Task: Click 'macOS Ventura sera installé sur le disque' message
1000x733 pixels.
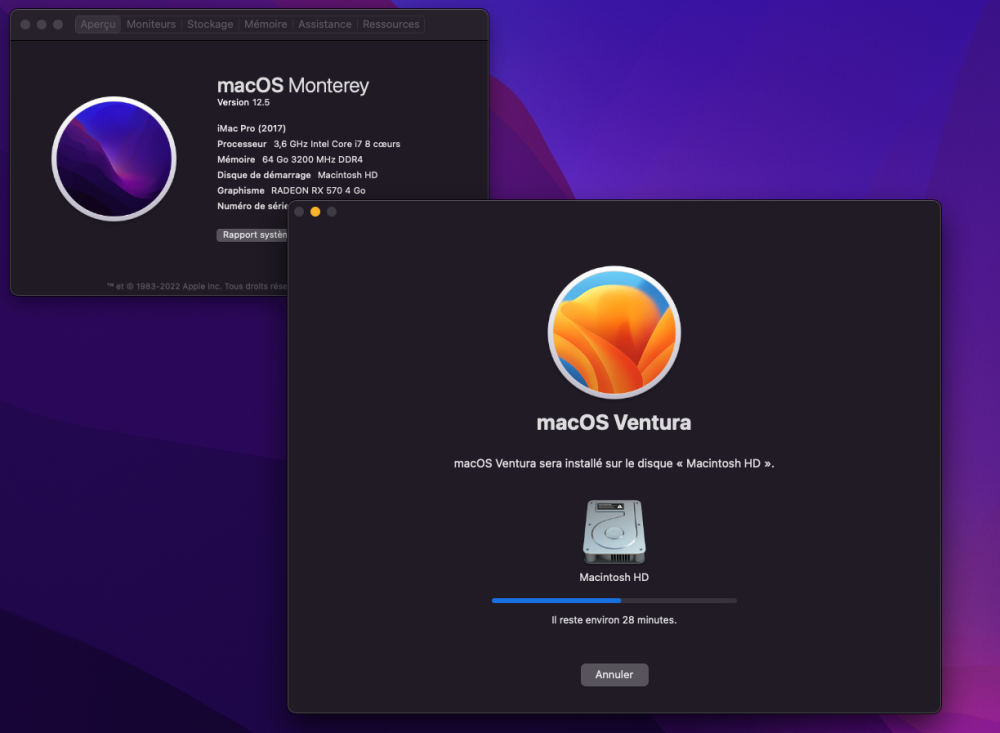Action: pyautogui.click(x=614, y=464)
